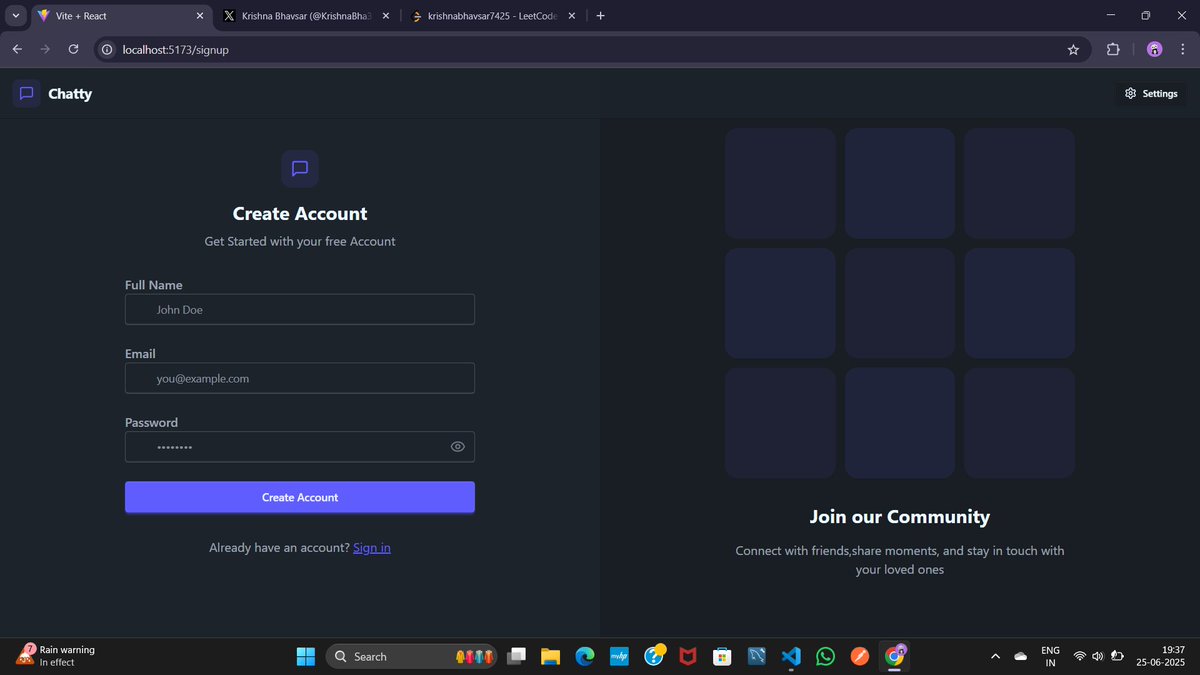Click the Sign in link
Image resolution: width=1200 pixels, height=675 pixels.
(x=371, y=547)
